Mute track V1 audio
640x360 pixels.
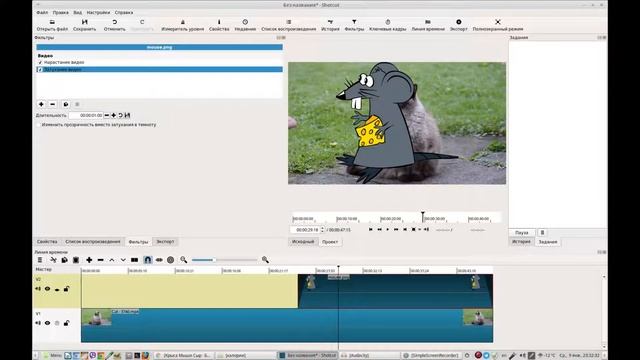(38, 323)
